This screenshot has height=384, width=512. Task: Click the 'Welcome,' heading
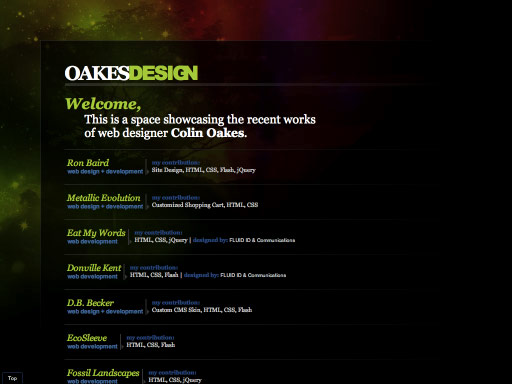pyautogui.click(x=103, y=104)
